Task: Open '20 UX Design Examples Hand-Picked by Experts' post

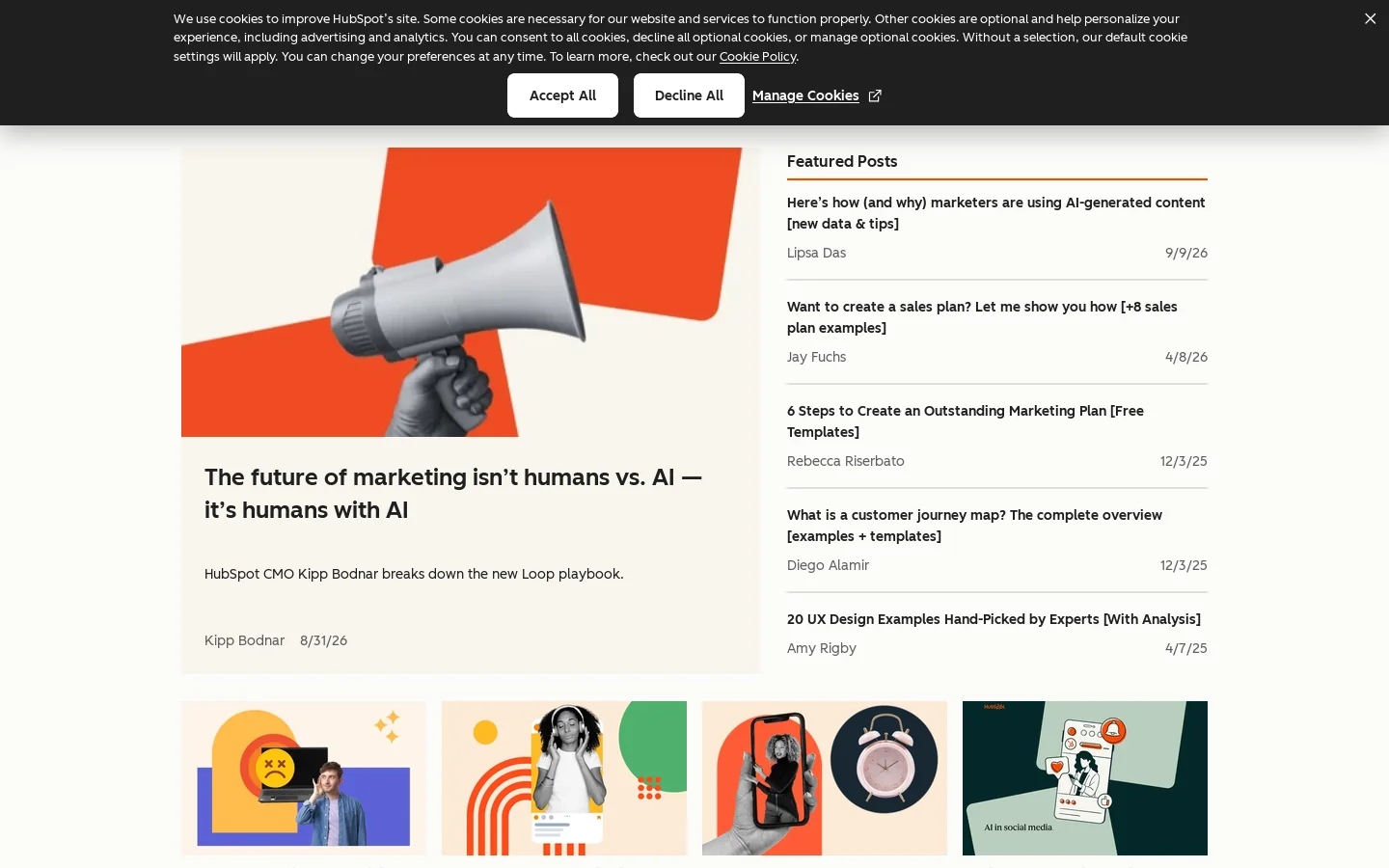Action: click(x=994, y=619)
